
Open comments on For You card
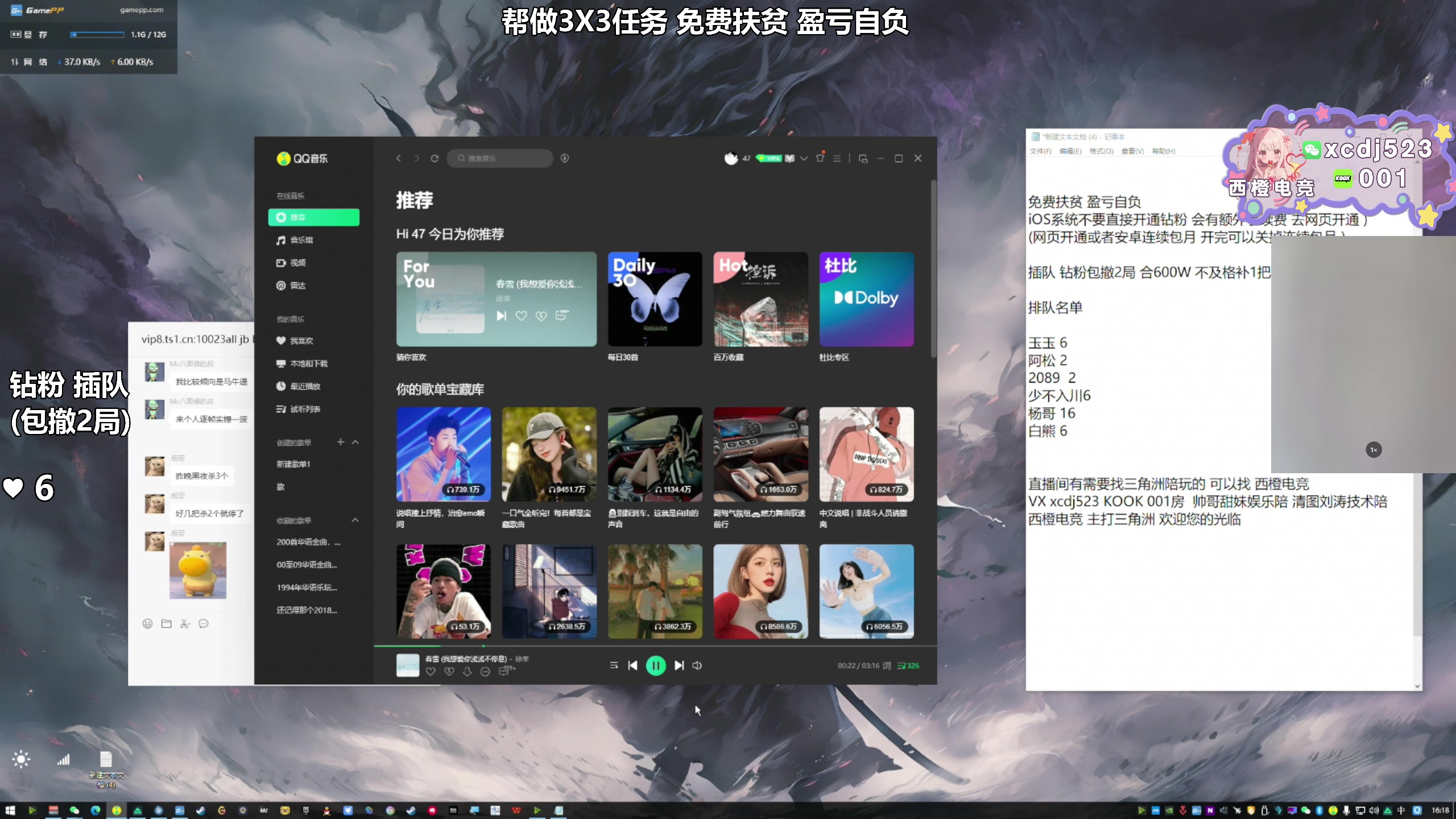point(561,315)
